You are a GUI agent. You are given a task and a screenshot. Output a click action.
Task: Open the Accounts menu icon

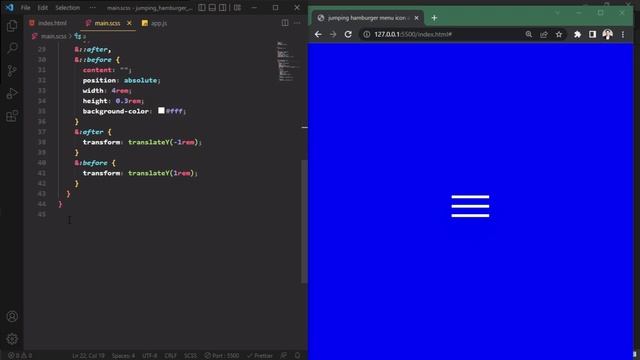click(12, 316)
